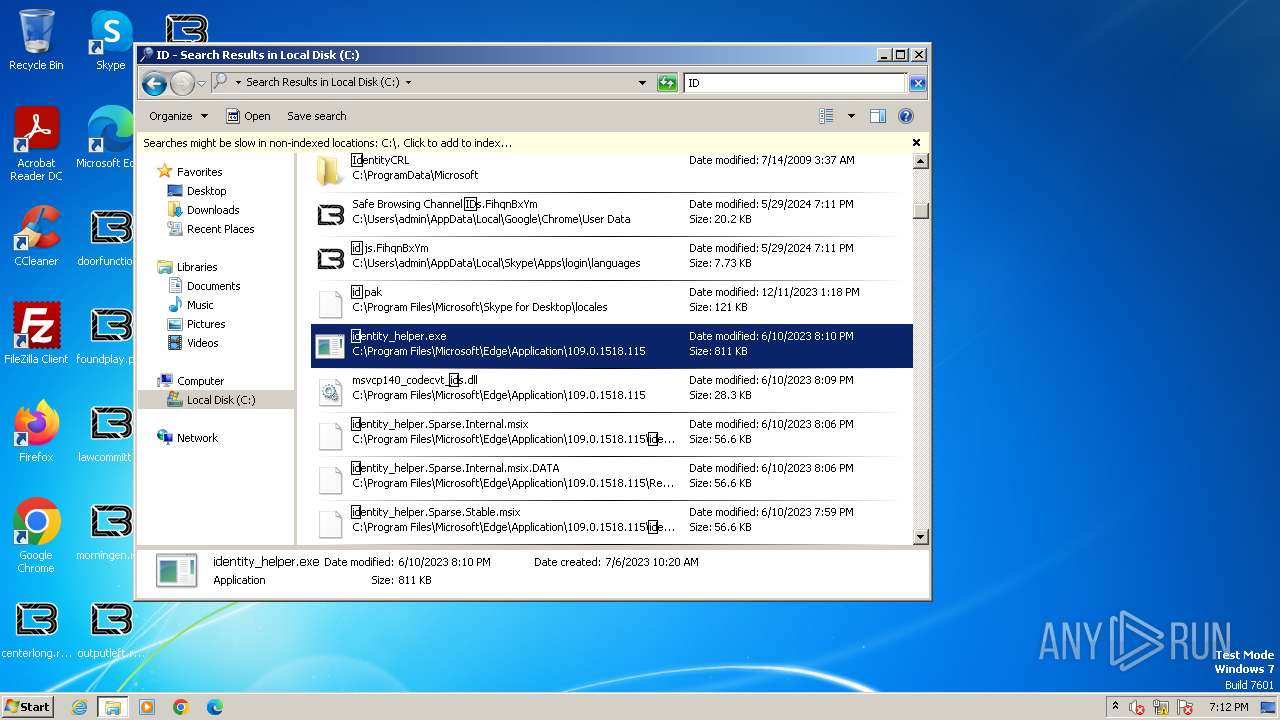The image size is (1280, 720).
Task: Open Google Chrome desktop shortcut
Action: pyautogui.click(x=36, y=536)
